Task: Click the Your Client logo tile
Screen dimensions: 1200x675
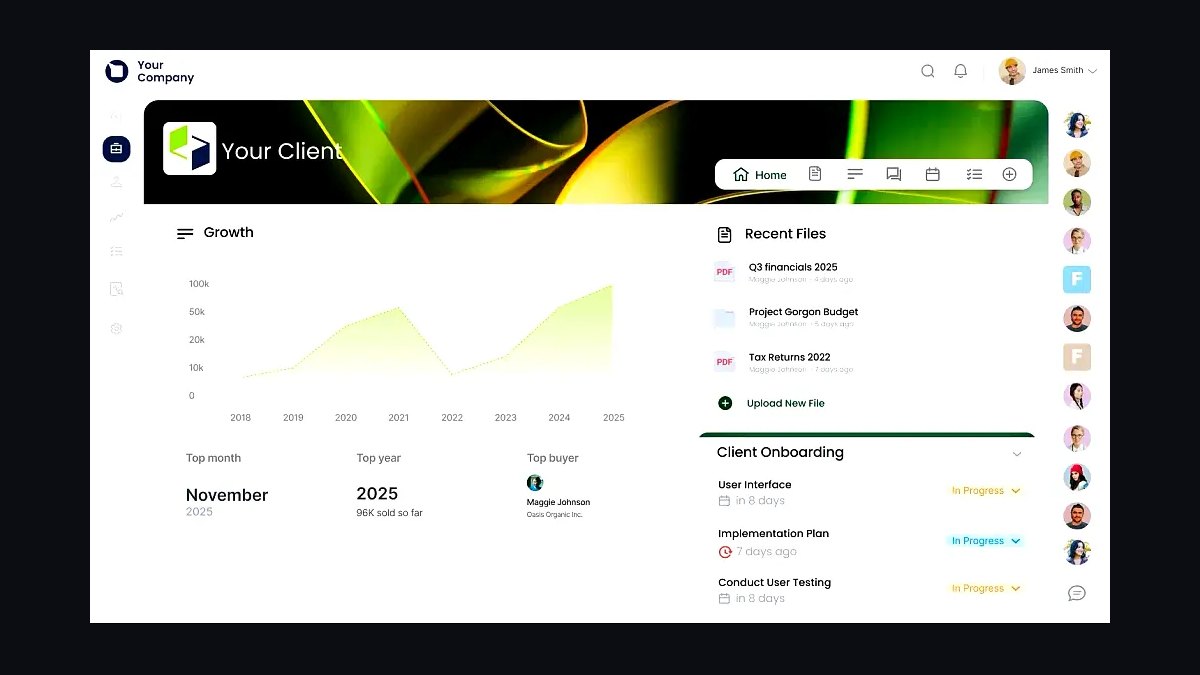Action: coord(190,149)
